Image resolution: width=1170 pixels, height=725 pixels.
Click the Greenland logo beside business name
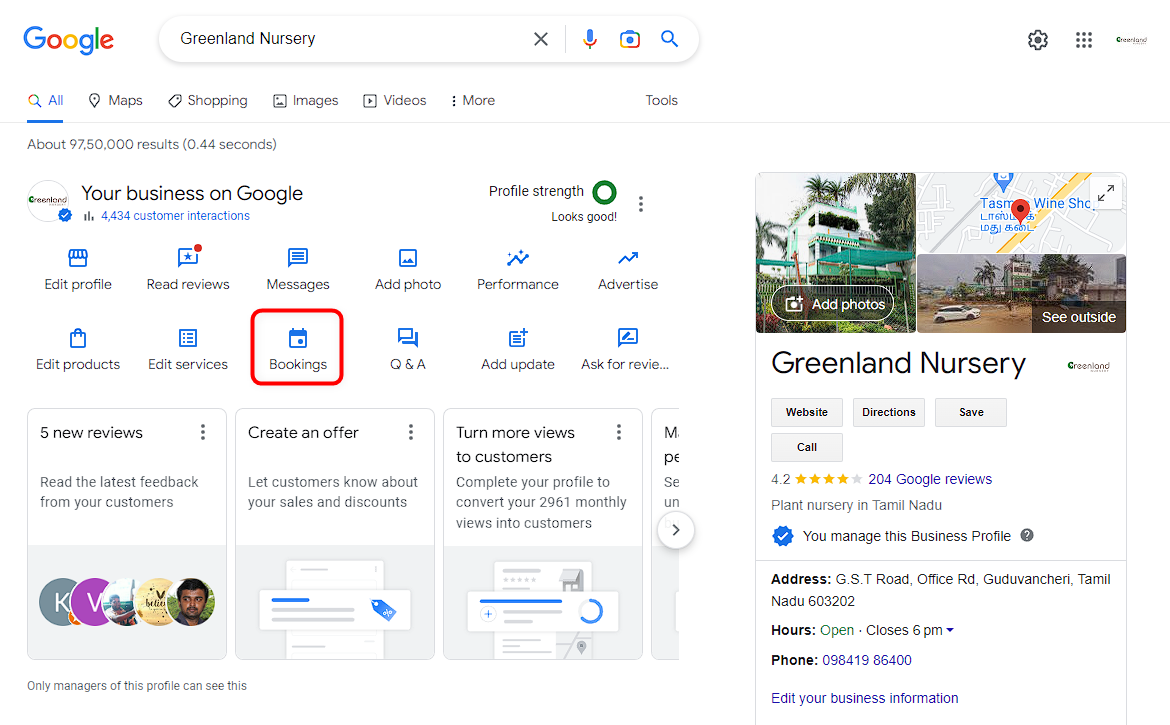(1089, 365)
